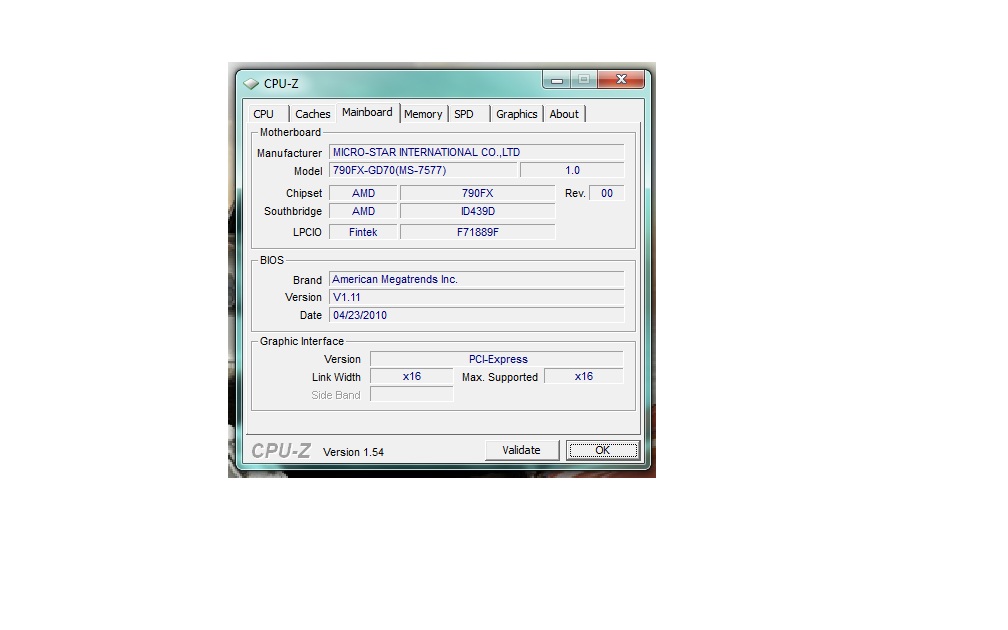The height and width of the screenshot is (630, 1008).
Task: Open the Caches tab
Action: 312,114
